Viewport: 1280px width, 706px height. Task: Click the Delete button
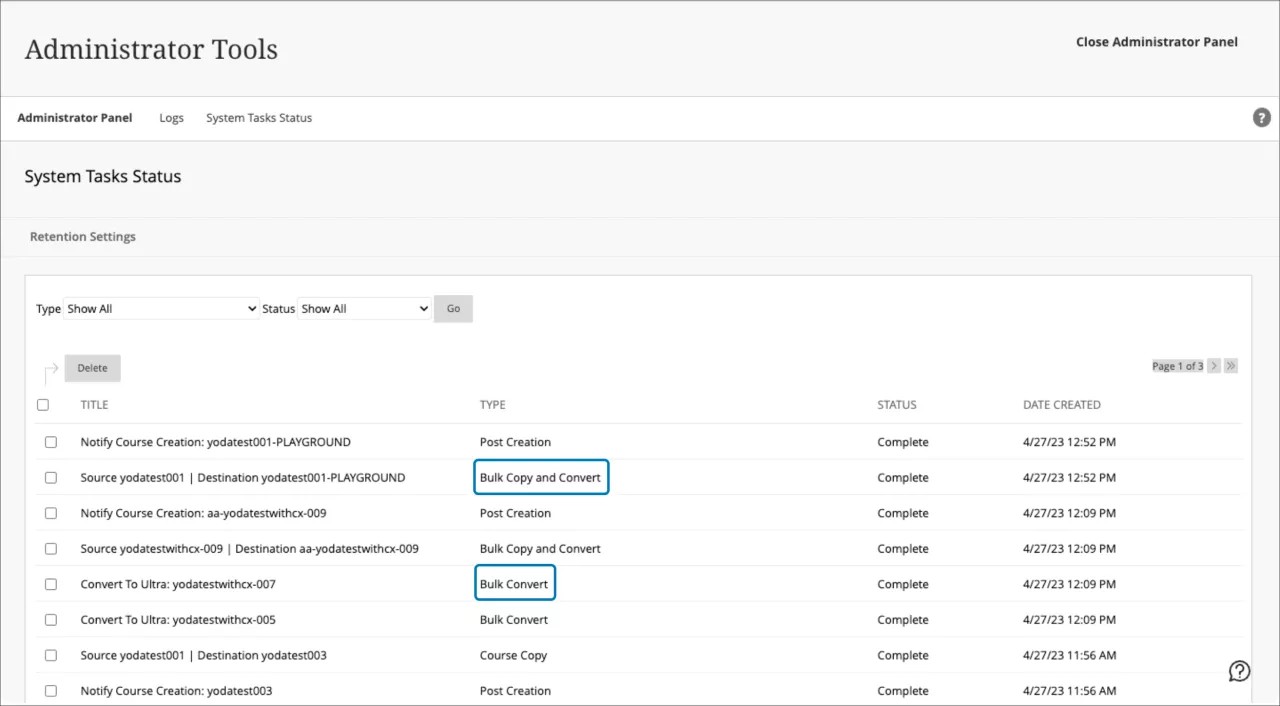[92, 368]
